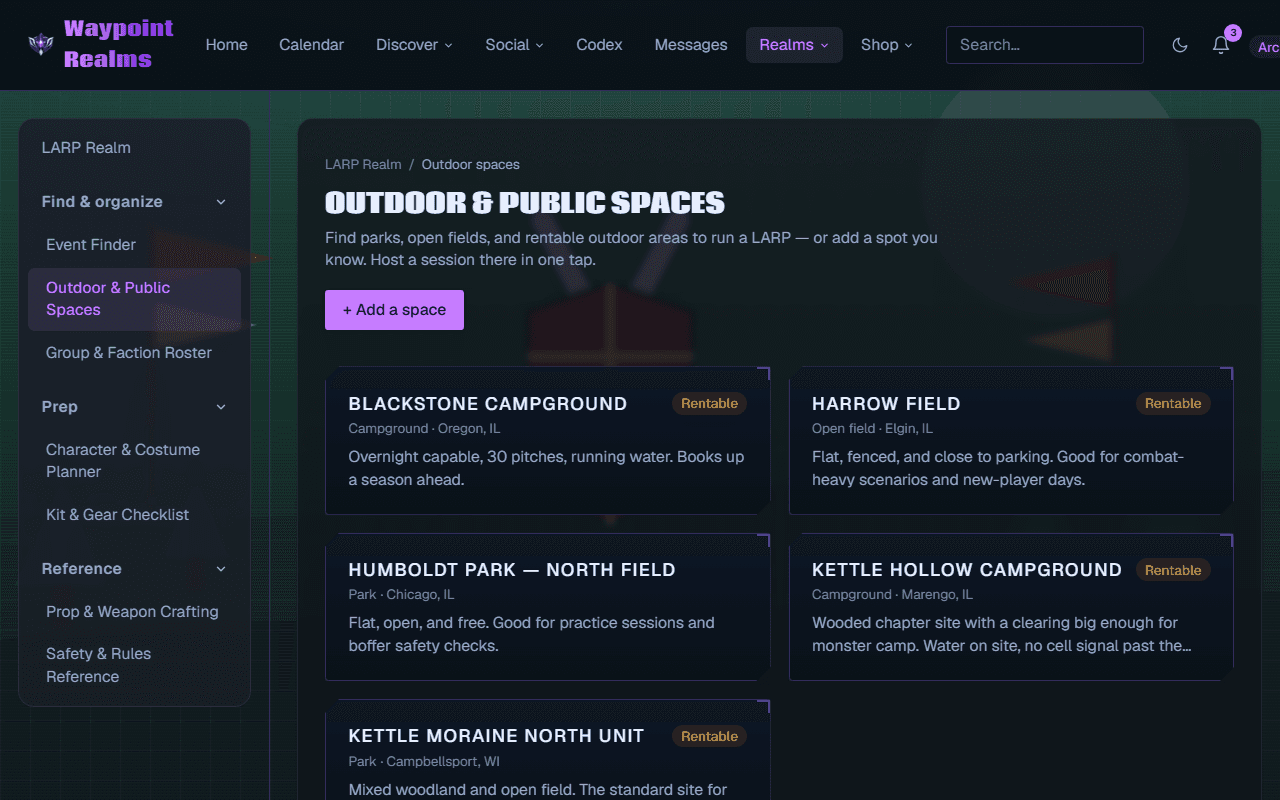The width and height of the screenshot is (1280, 800).
Task: Click the Waypoint Realms logo emblem
Action: pyautogui.click(x=41, y=44)
